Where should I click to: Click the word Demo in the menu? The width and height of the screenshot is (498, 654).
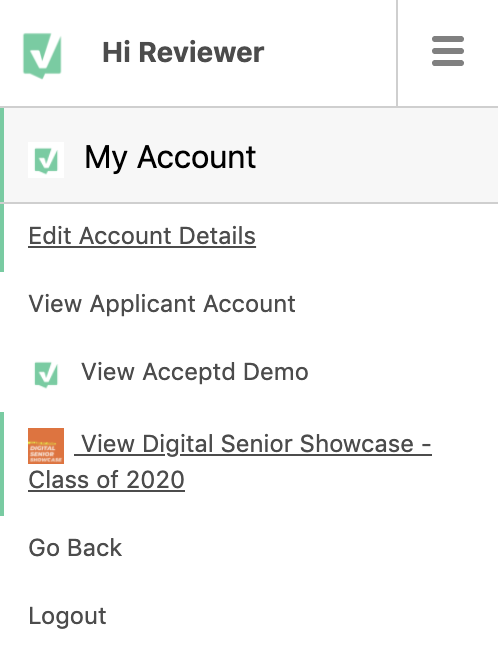coord(276,372)
